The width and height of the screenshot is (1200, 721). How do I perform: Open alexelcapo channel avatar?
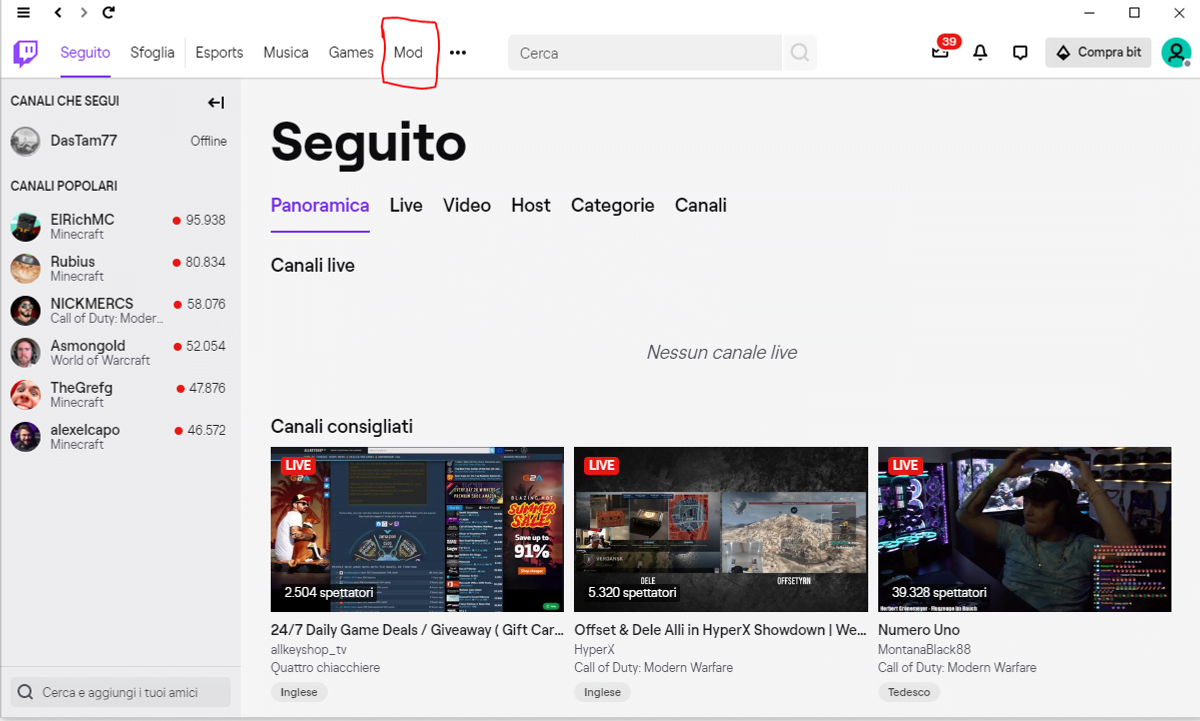pyautogui.click(x=26, y=437)
